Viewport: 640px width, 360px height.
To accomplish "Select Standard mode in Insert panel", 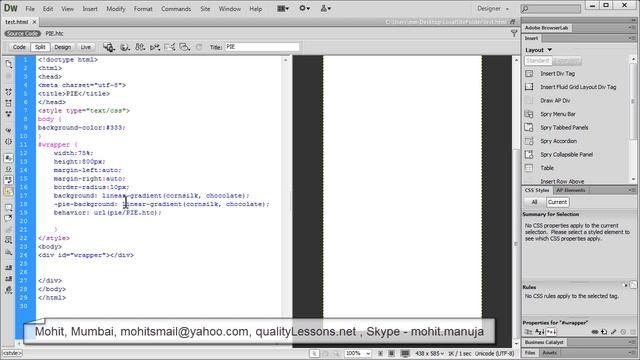I will click(x=538, y=61).
